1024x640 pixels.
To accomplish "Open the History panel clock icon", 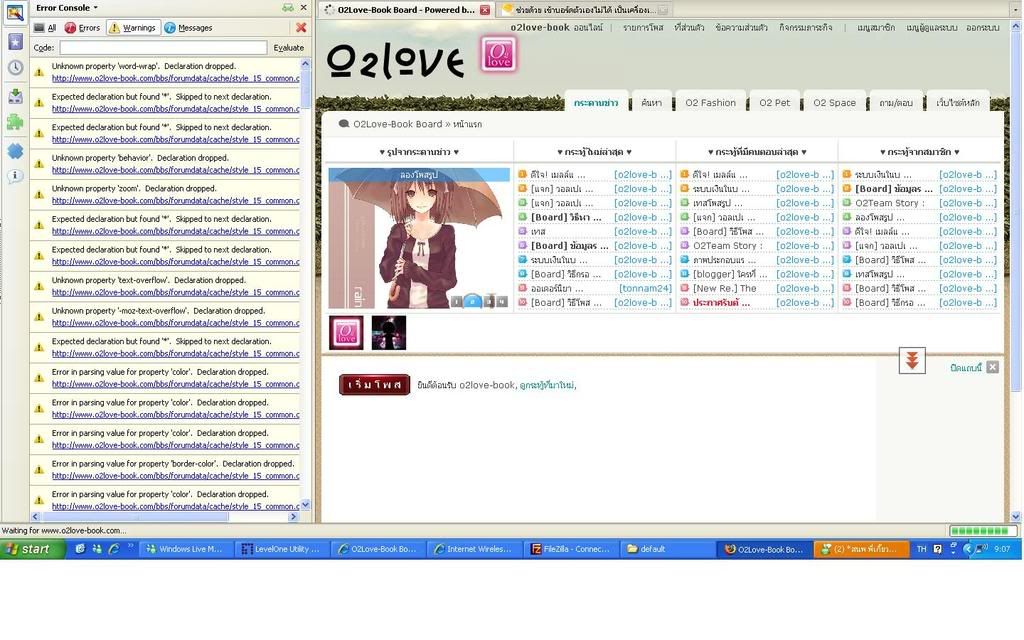I will (15, 68).
